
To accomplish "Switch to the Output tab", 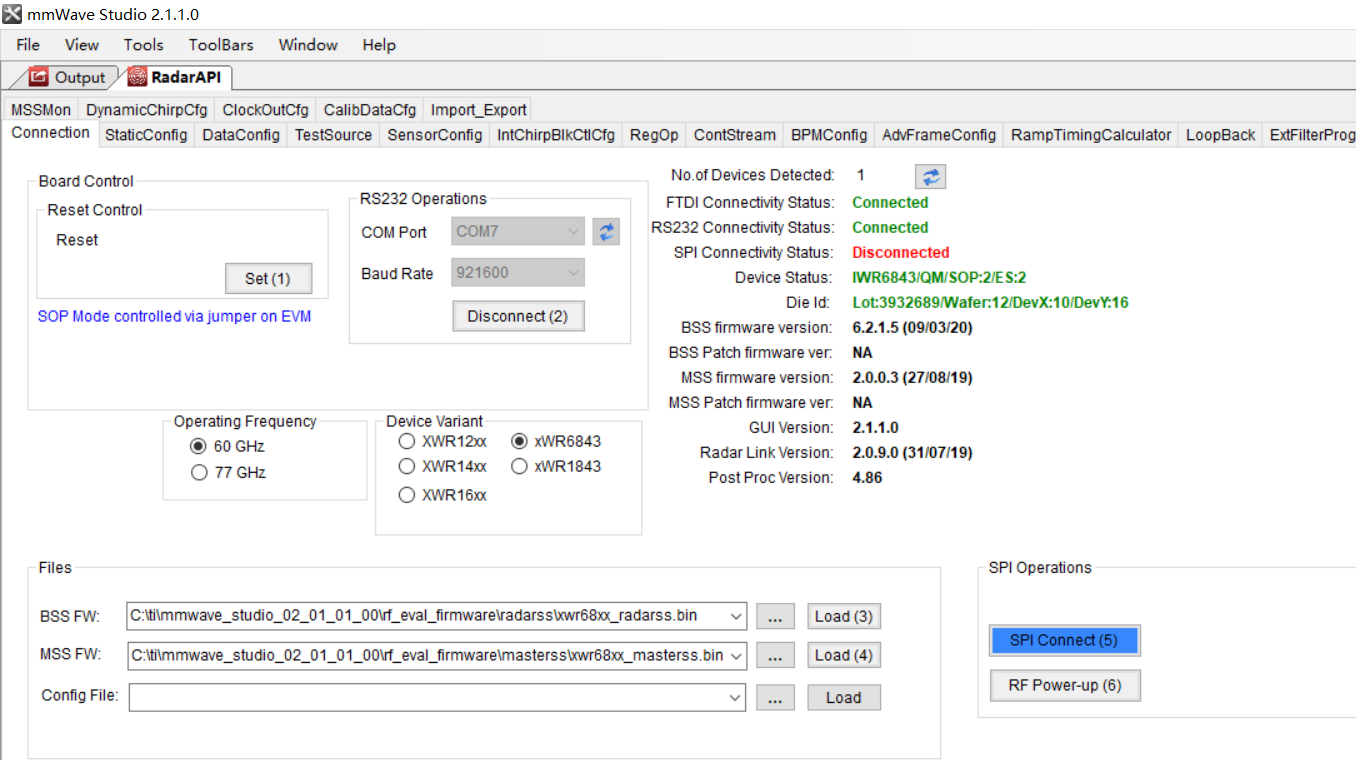I will (x=67, y=77).
